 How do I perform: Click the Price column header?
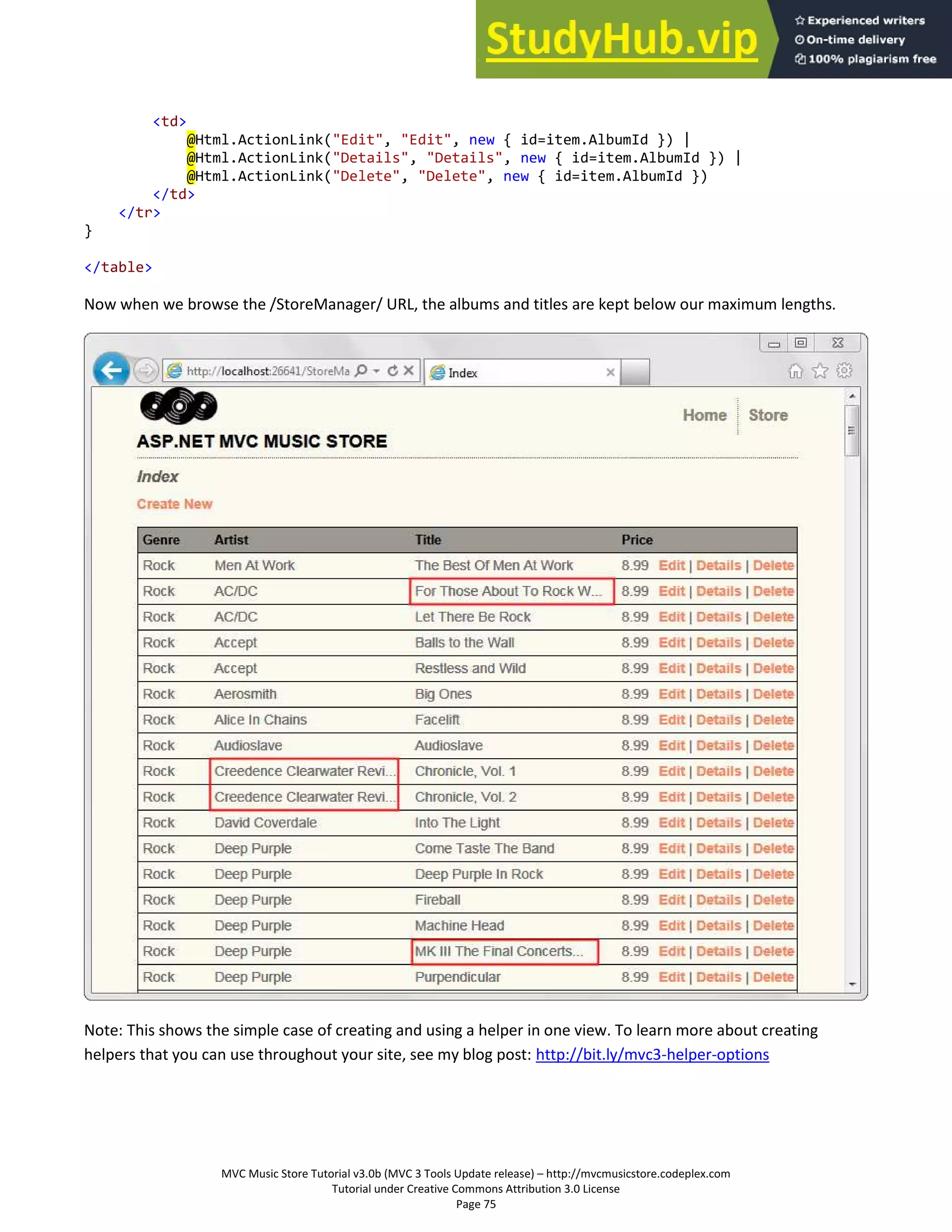(x=637, y=540)
